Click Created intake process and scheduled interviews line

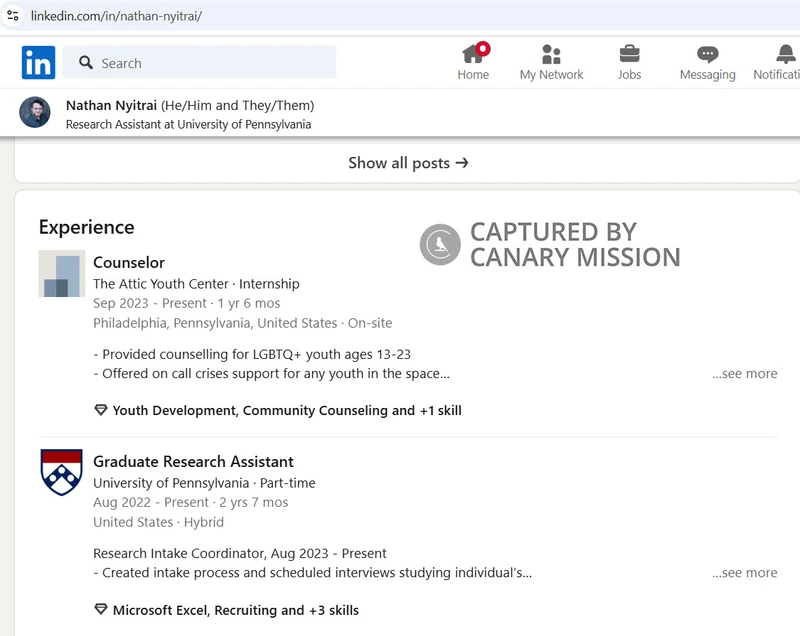312,573
